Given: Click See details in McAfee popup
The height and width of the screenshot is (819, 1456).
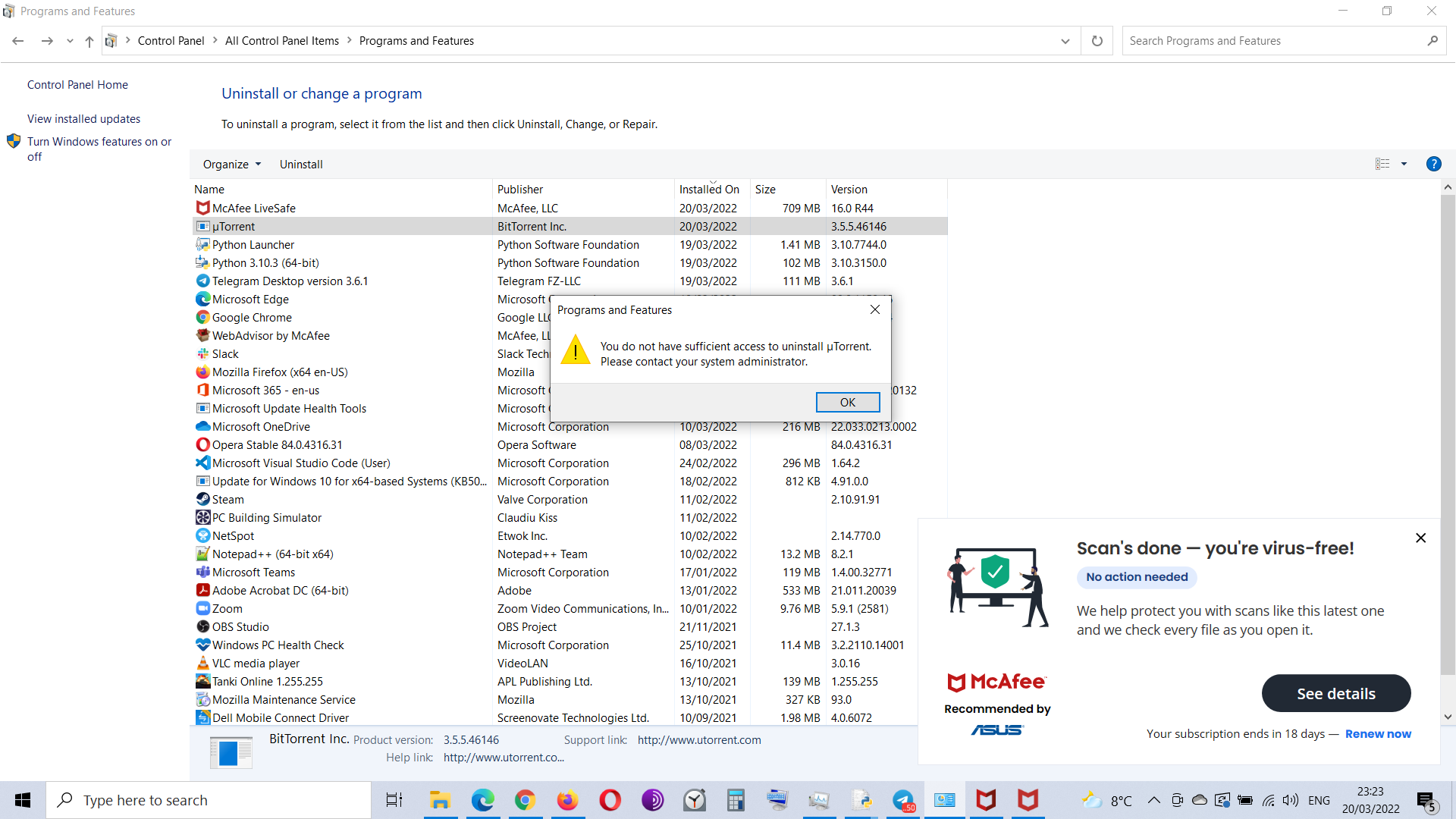Looking at the screenshot, I should click(1336, 693).
